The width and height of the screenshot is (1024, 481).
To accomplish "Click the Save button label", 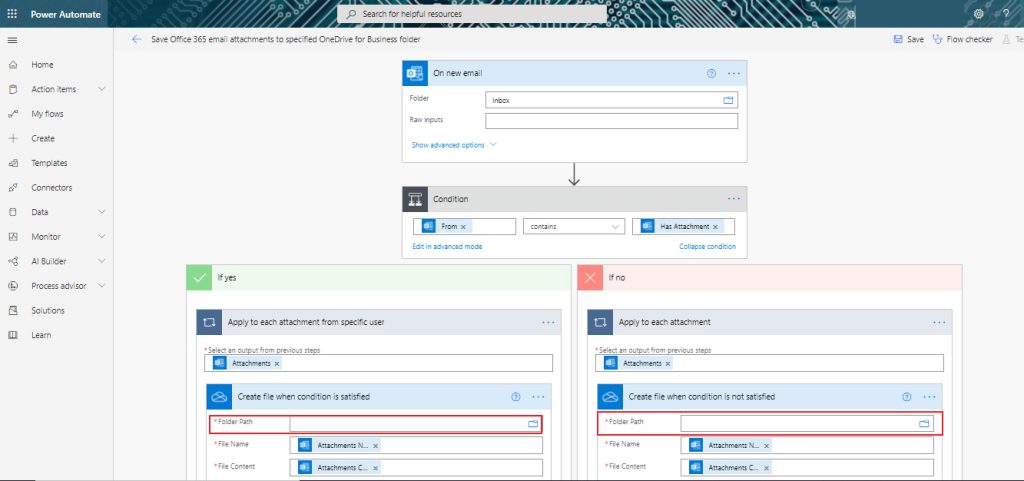I will [x=916, y=39].
